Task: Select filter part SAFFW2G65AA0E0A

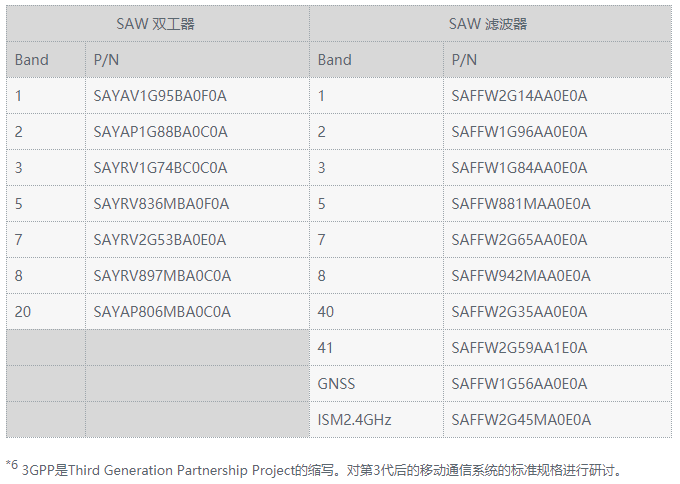Action: click(x=519, y=240)
